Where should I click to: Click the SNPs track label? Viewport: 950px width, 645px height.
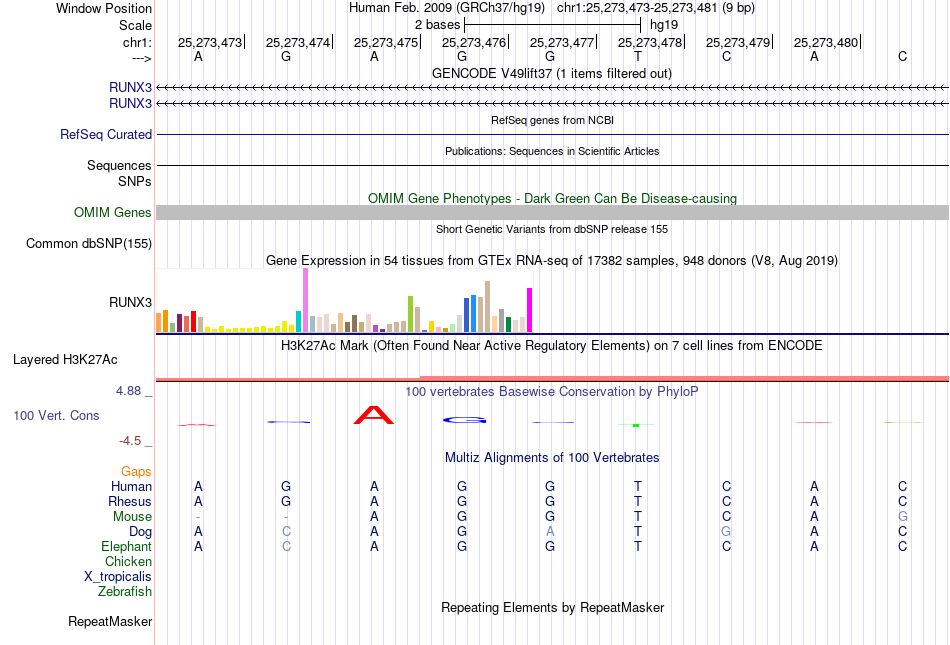point(135,181)
